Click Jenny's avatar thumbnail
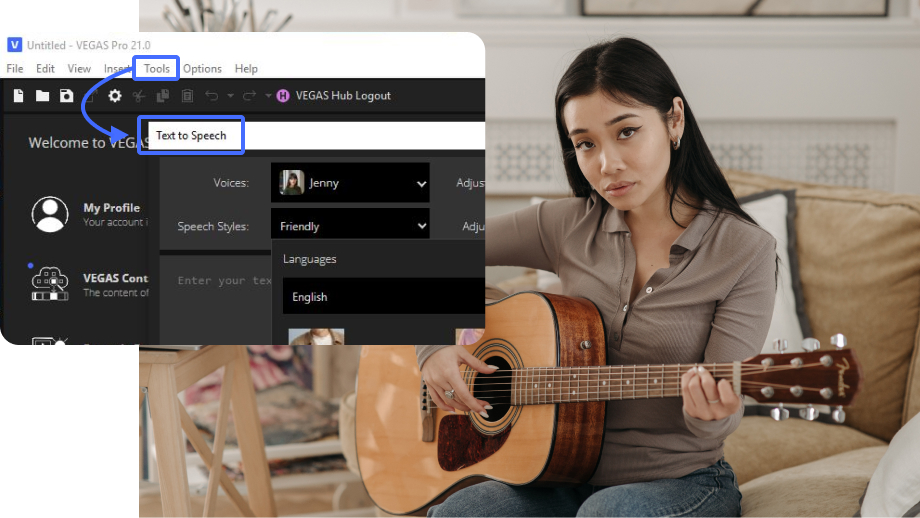The image size is (920, 518). pos(292,182)
